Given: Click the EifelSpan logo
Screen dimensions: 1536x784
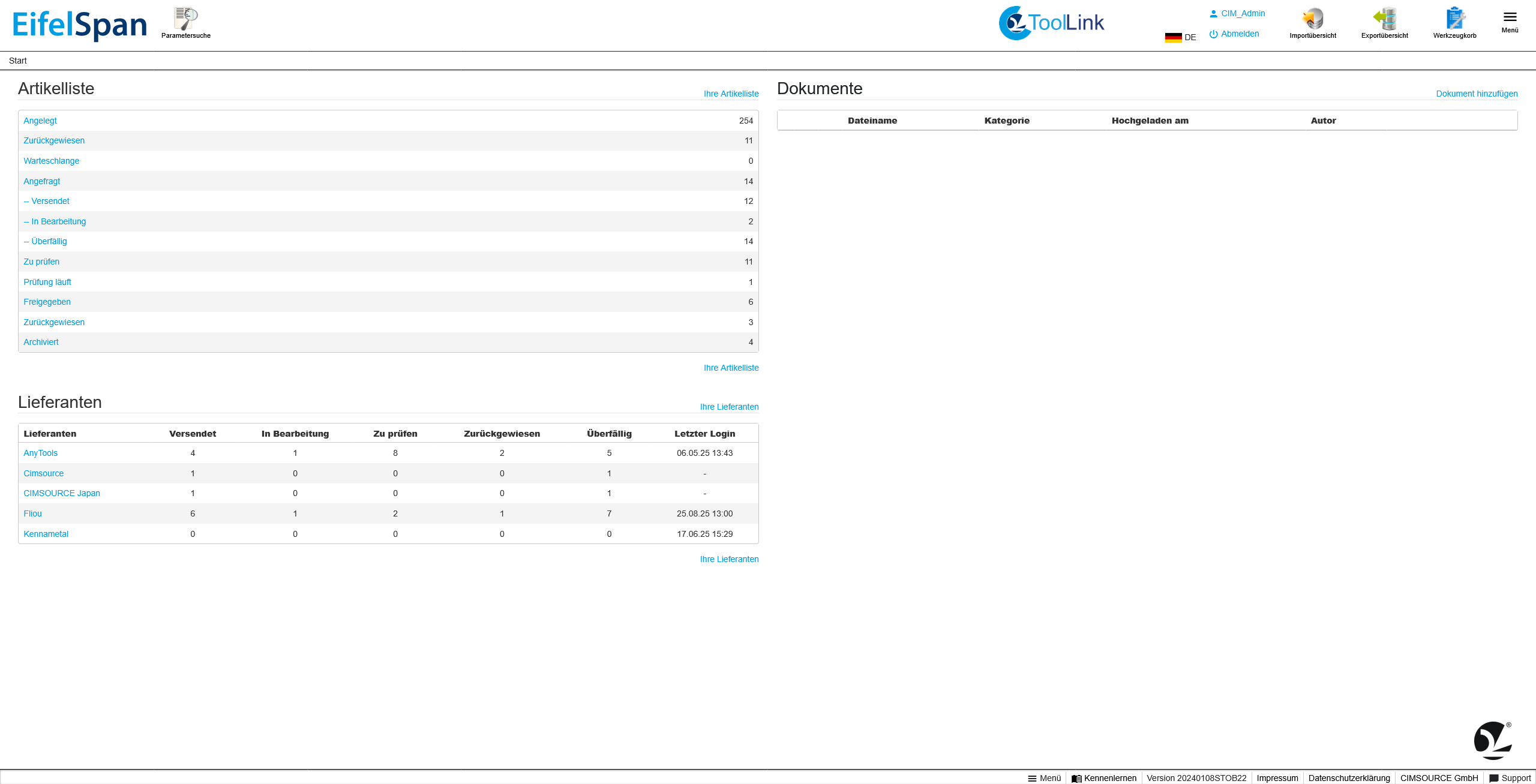Looking at the screenshot, I should point(80,25).
